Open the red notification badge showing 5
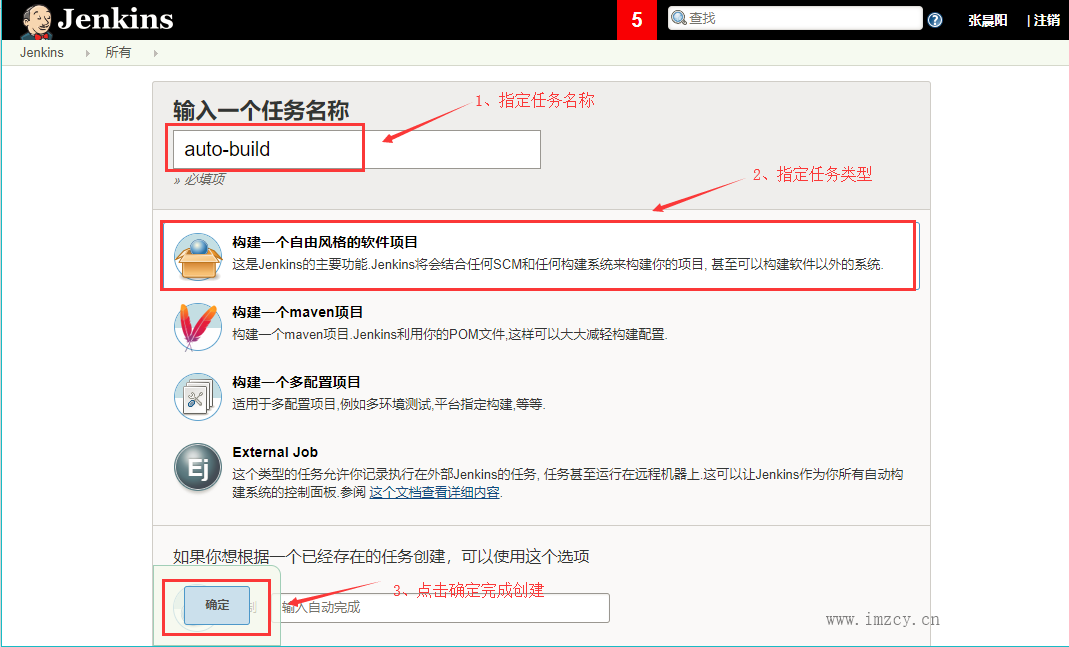Image resolution: width=1069 pixels, height=647 pixels. [x=637, y=20]
